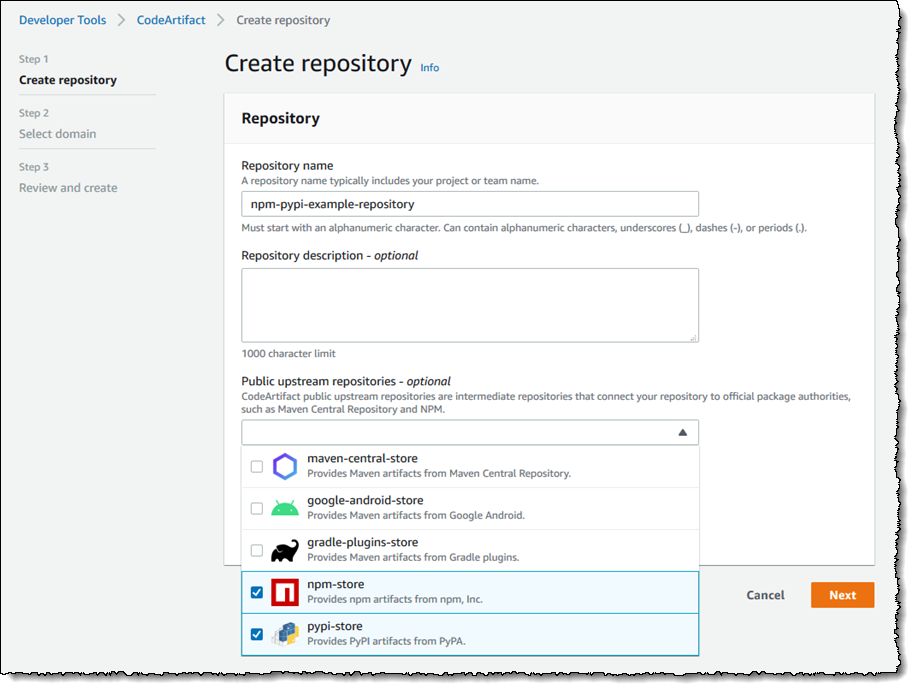Viewport: 917px width, 694px height.
Task: Click the pypi-store Python logo icon
Action: (285, 634)
